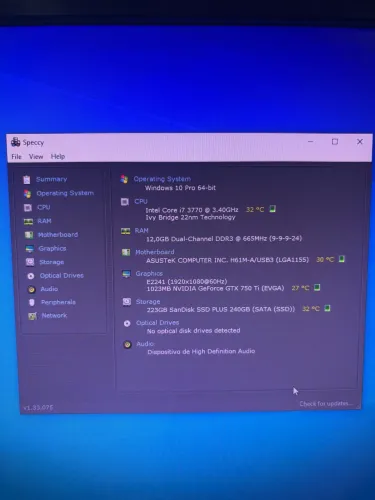Open the Graphics heading link in summary

point(149,274)
